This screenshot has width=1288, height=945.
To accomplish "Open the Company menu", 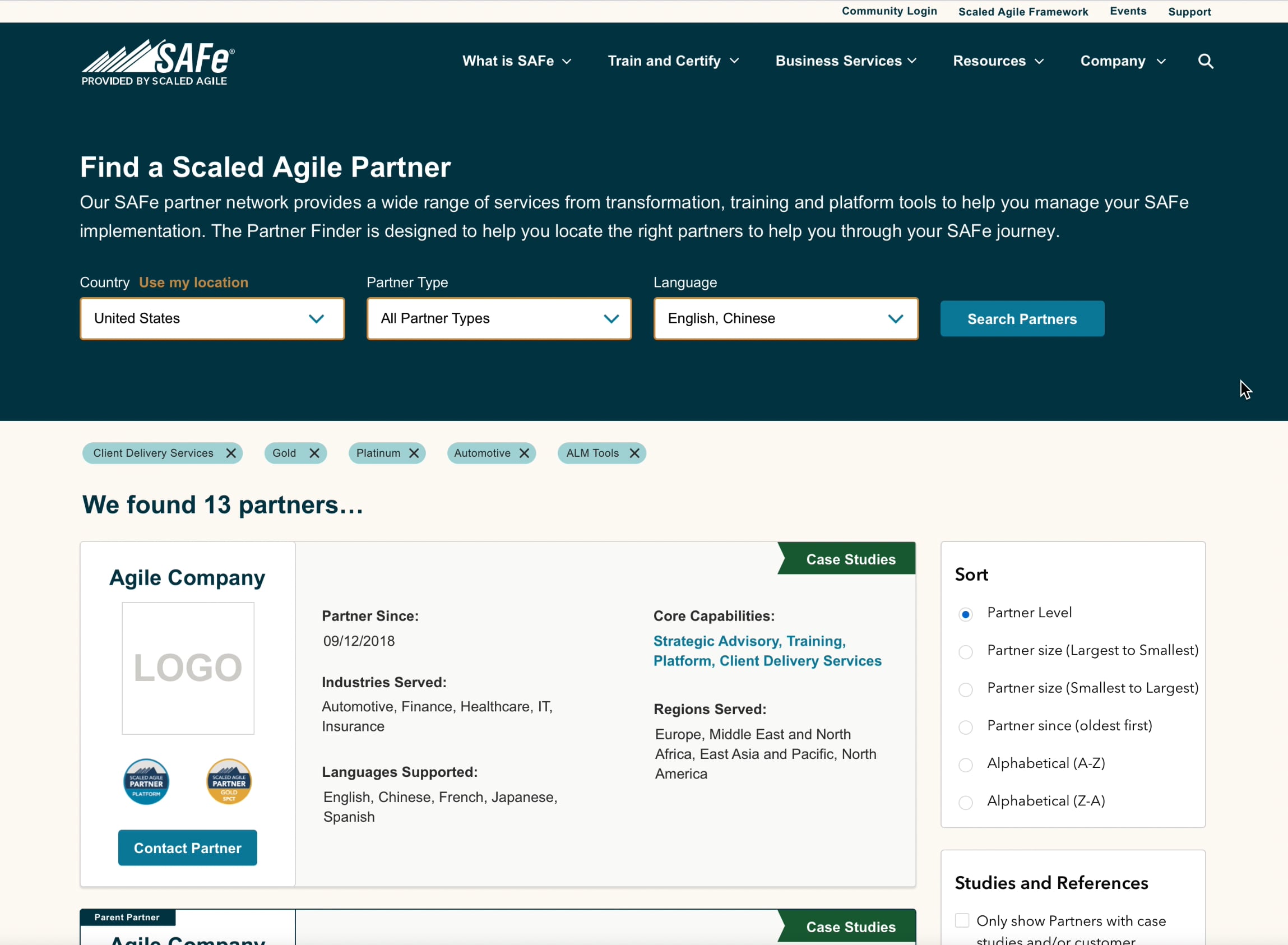I will click(1122, 61).
